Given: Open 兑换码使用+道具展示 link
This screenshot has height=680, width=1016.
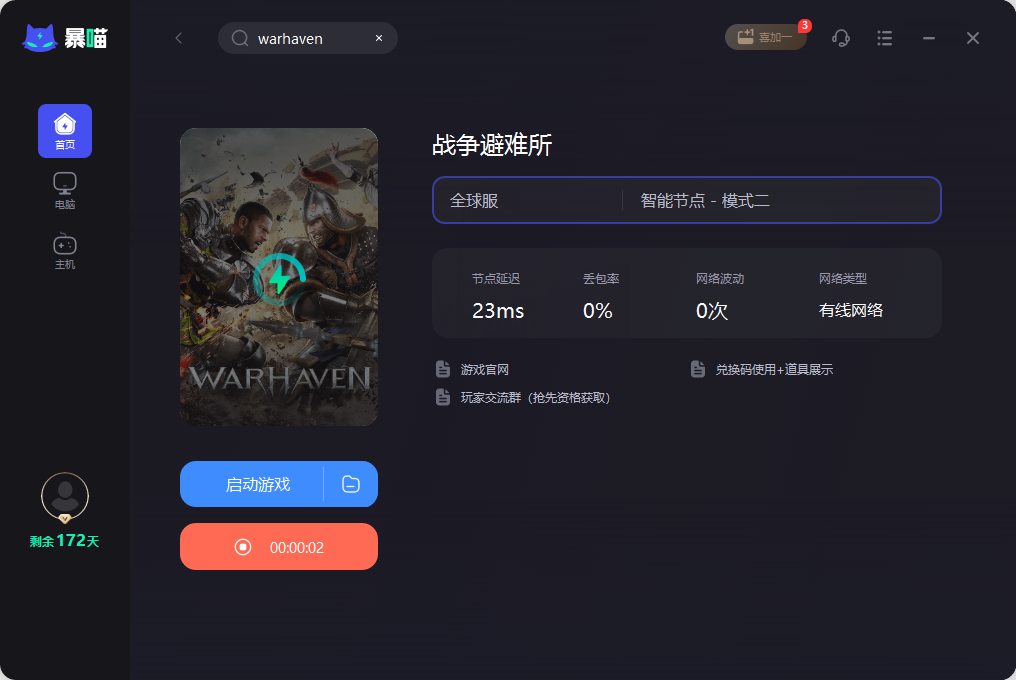Looking at the screenshot, I should tap(774, 369).
